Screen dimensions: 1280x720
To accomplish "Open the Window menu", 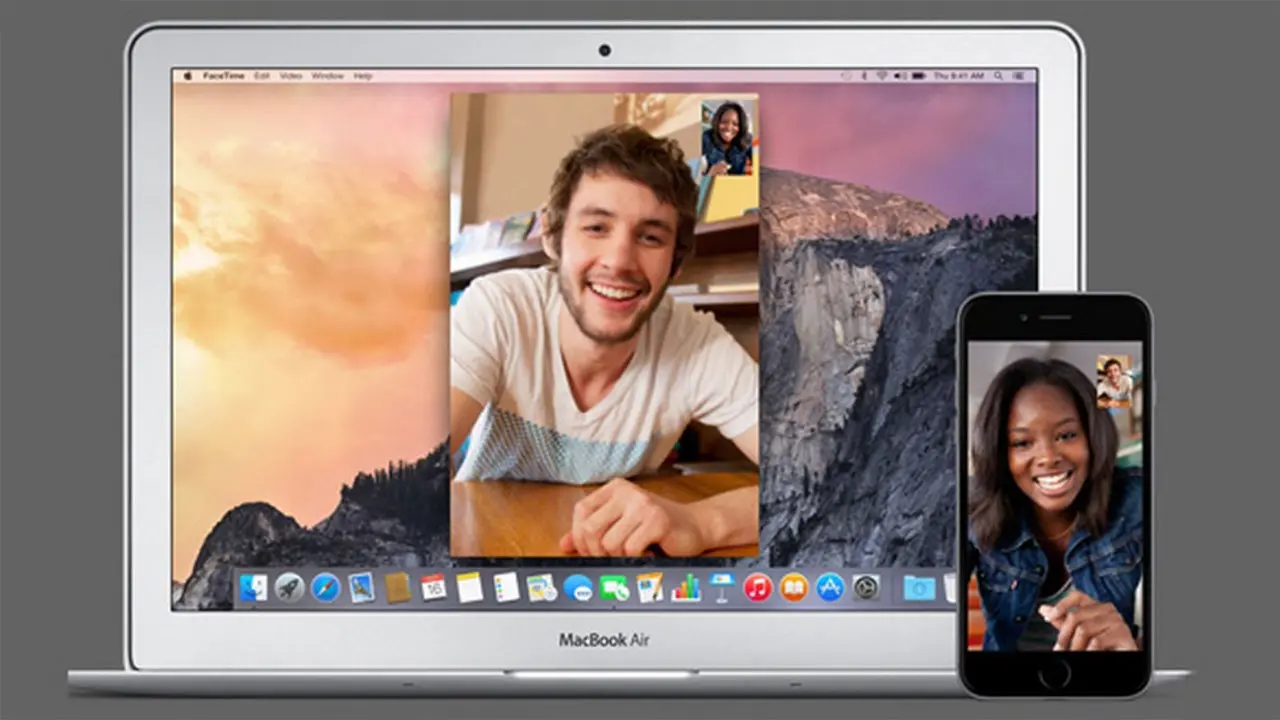I will click(327, 76).
